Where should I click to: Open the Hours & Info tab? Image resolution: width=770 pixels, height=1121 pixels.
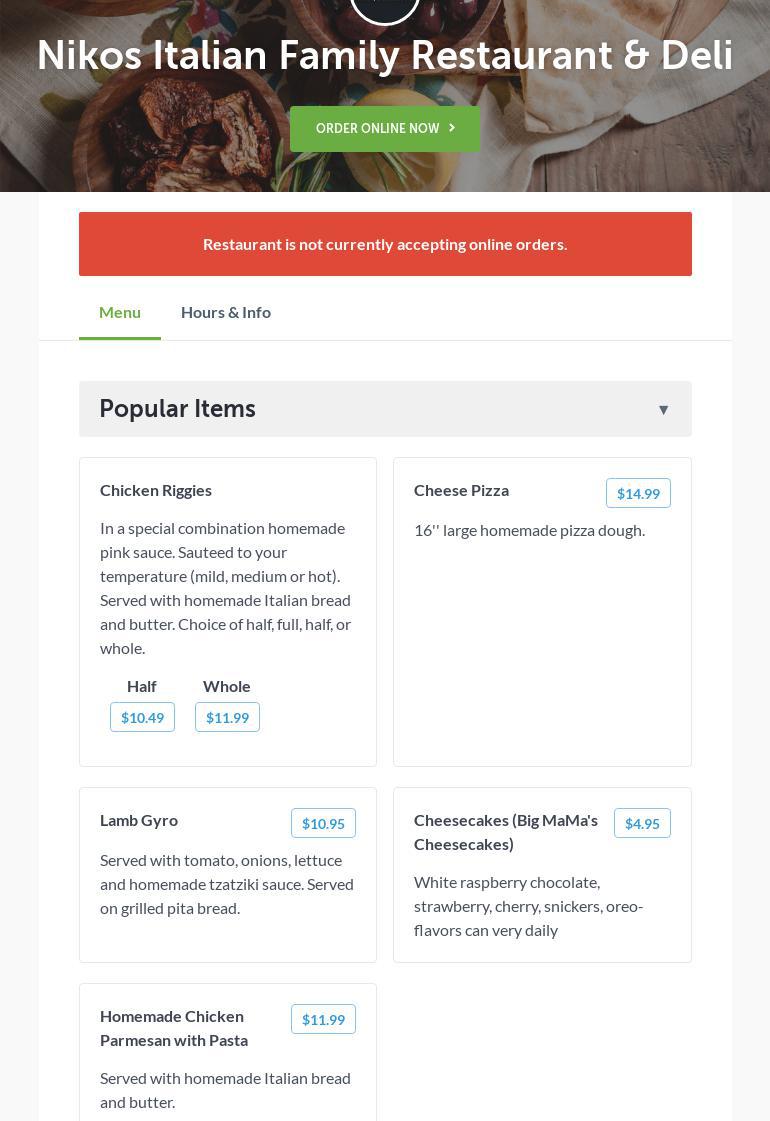(x=226, y=312)
